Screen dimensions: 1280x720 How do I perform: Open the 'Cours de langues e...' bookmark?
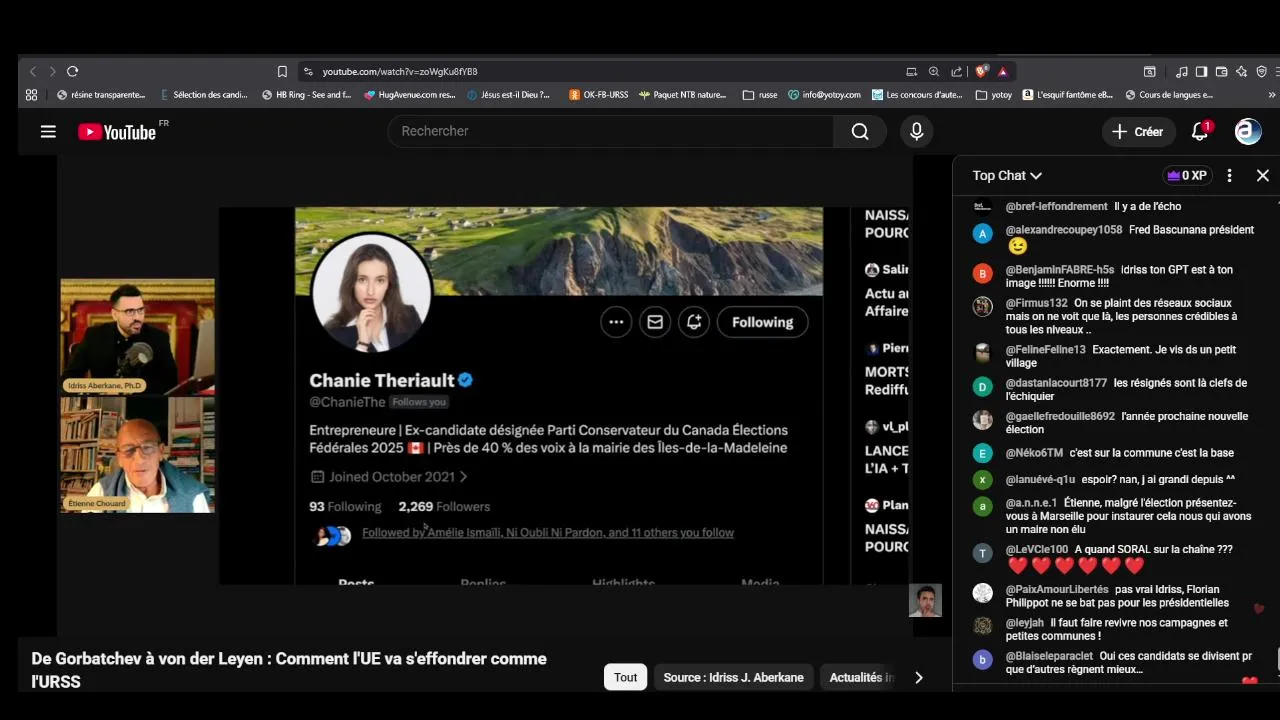pos(1169,95)
